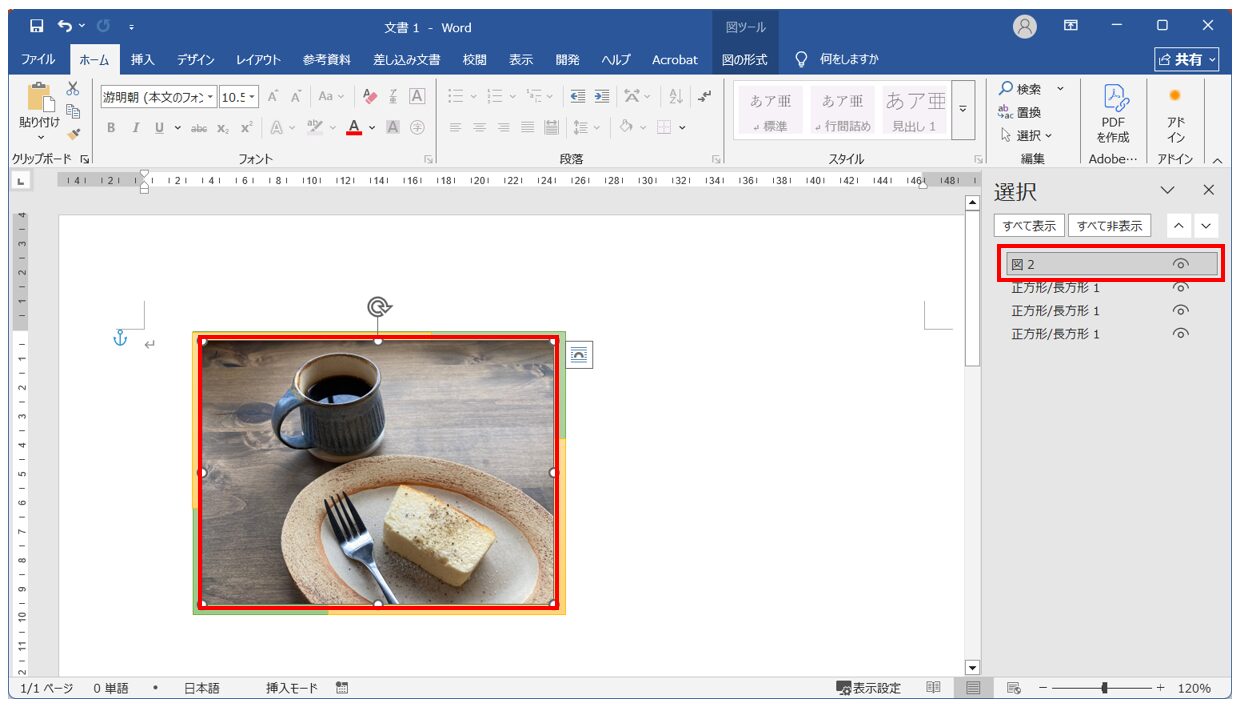
Task: Toggle bold formatting
Action: [111, 127]
